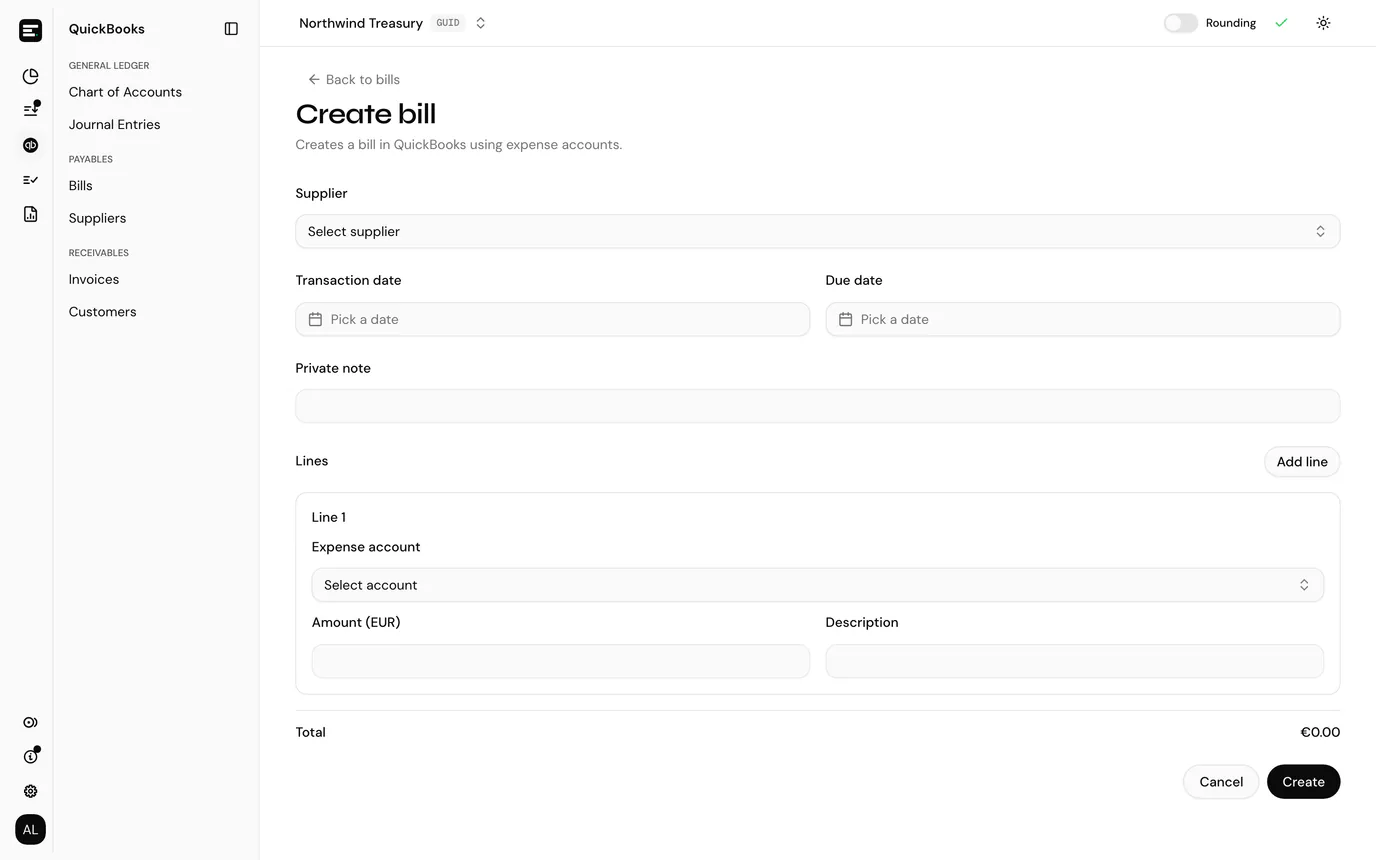Open the info icon with notification dot

click(30, 756)
